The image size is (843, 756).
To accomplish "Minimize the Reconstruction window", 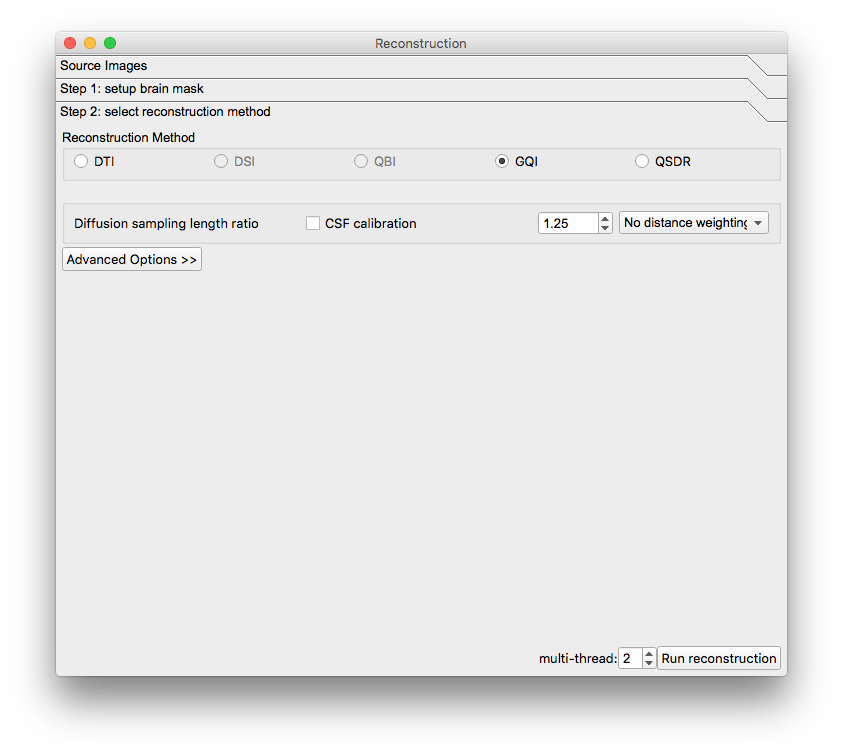I will tap(90, 43).
